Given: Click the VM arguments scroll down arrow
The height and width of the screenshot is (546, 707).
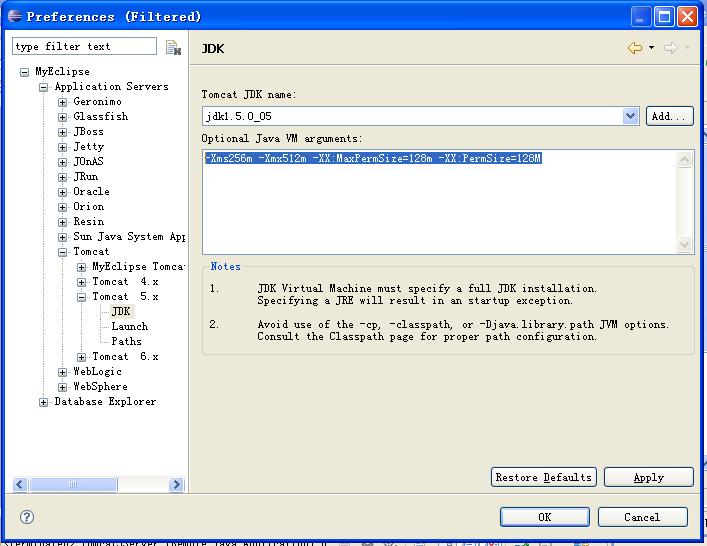Looking at the screenshot, I should (684, 244).
